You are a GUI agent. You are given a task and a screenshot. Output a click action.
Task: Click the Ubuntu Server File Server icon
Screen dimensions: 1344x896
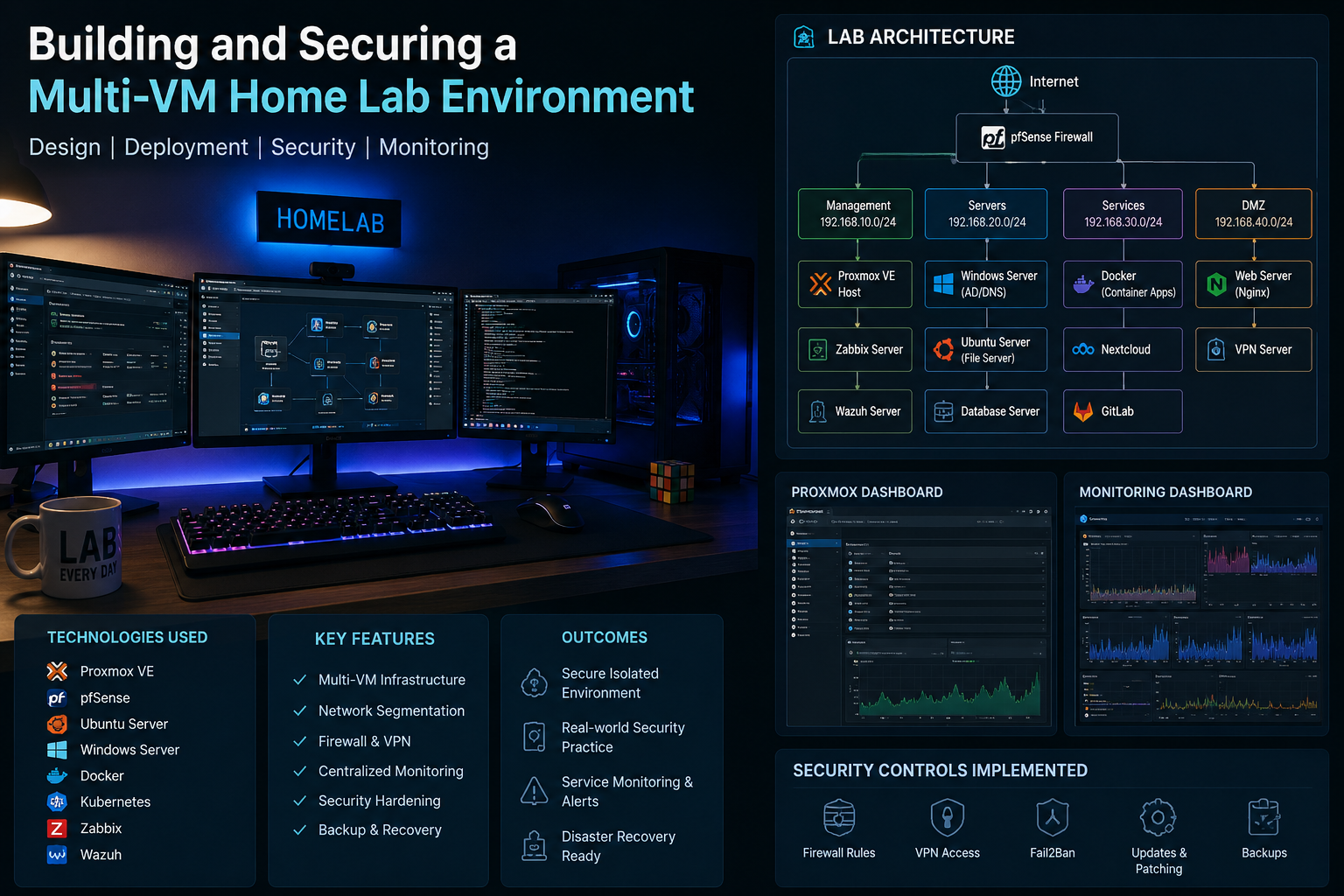[x=943, y=350]
